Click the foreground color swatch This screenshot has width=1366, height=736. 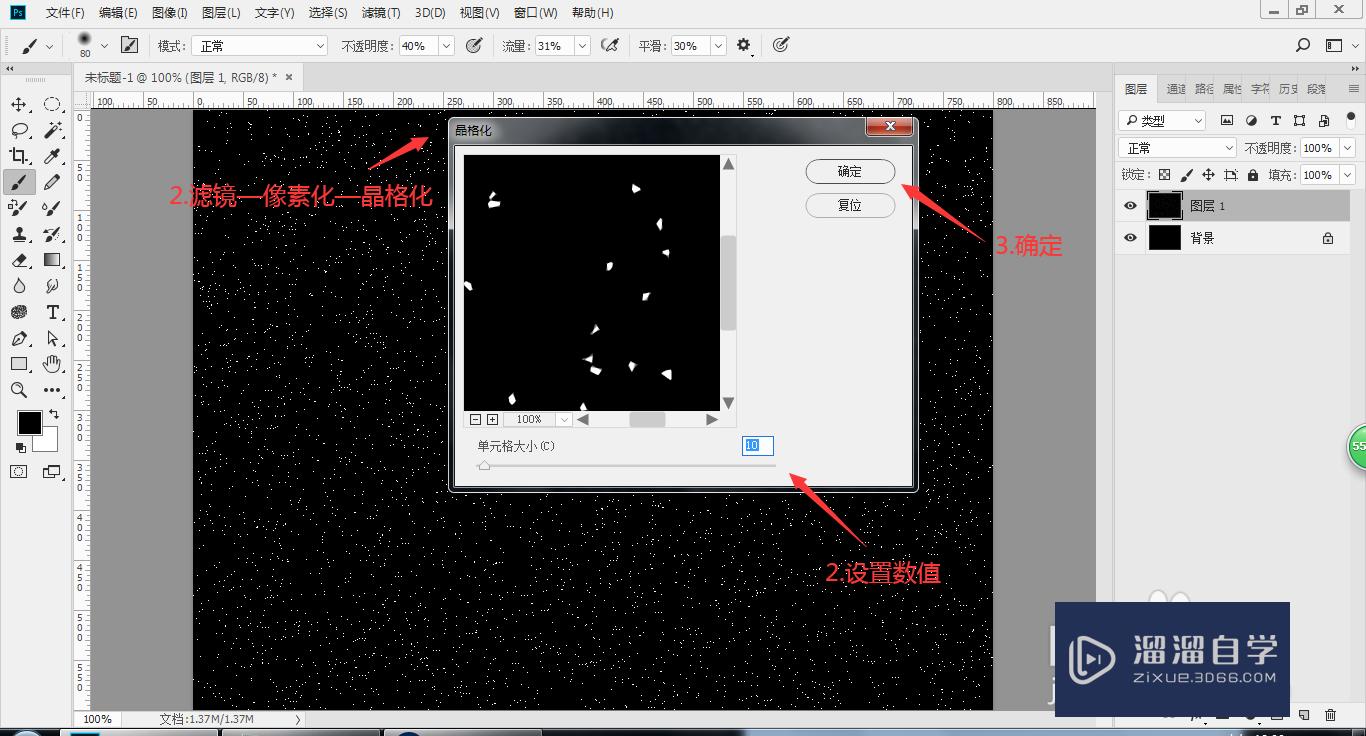click(29, 423)
